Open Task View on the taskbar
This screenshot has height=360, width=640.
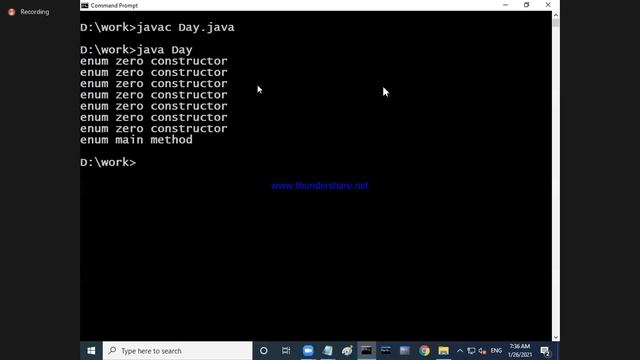(286, 351)
